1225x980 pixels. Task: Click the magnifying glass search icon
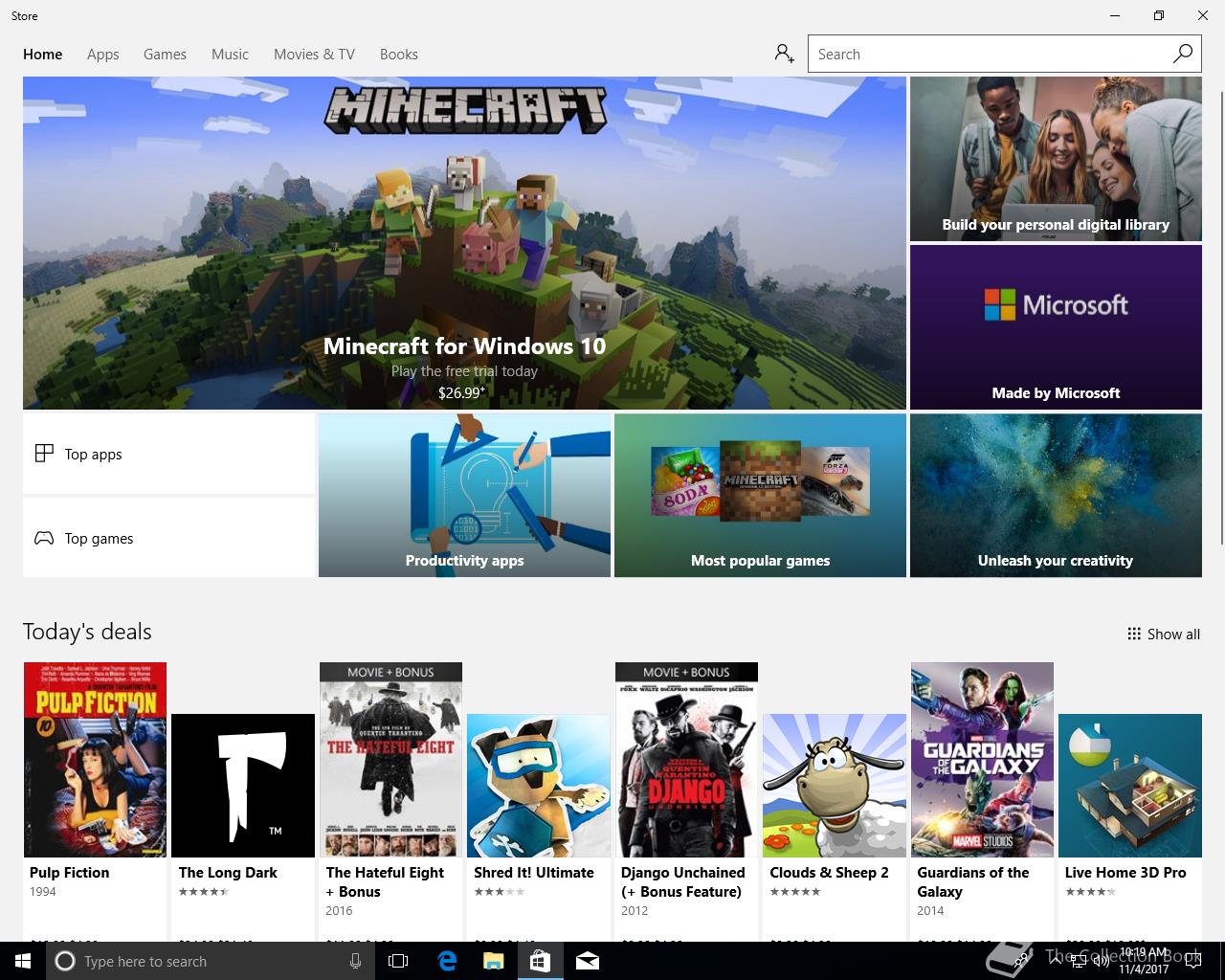(x=1183, y=54)
